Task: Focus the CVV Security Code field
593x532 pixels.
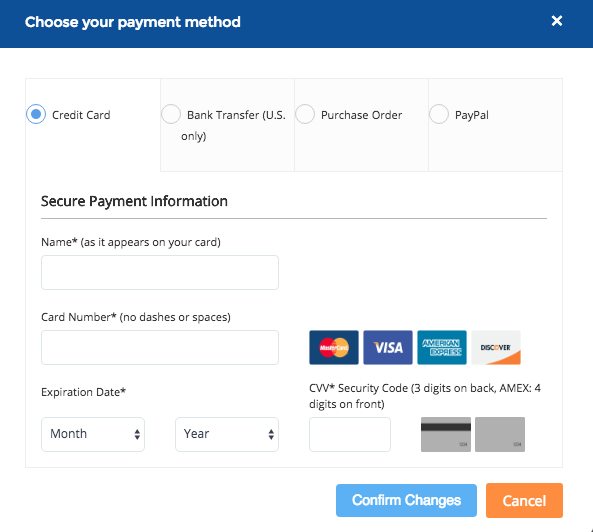Action: [350, 434]
